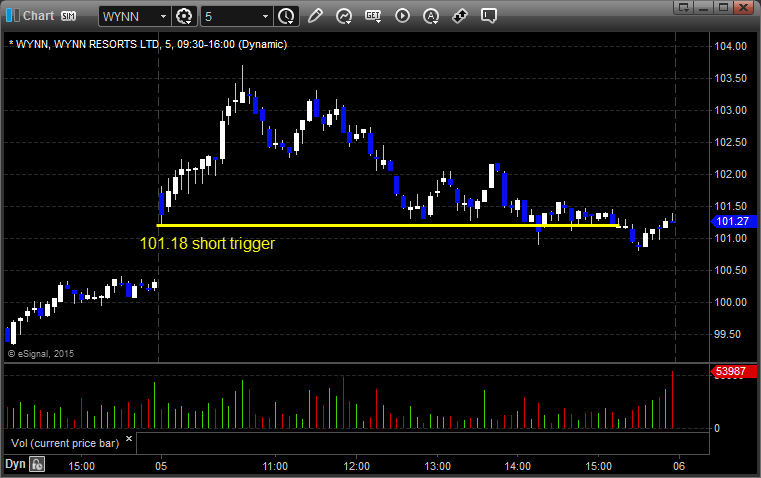The height and width of the screenshot is (478, 761).
Task: Click the 100.50 price axis label
Action: 730,270
